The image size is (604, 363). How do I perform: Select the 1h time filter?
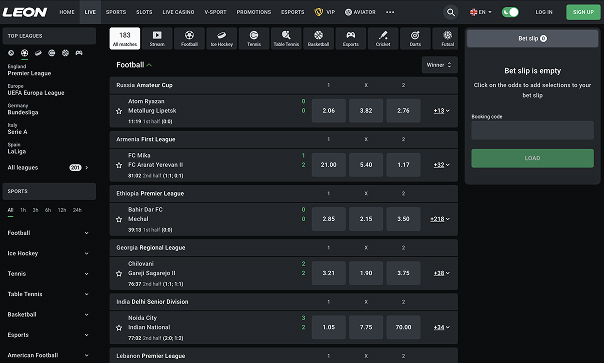(23, 210)
